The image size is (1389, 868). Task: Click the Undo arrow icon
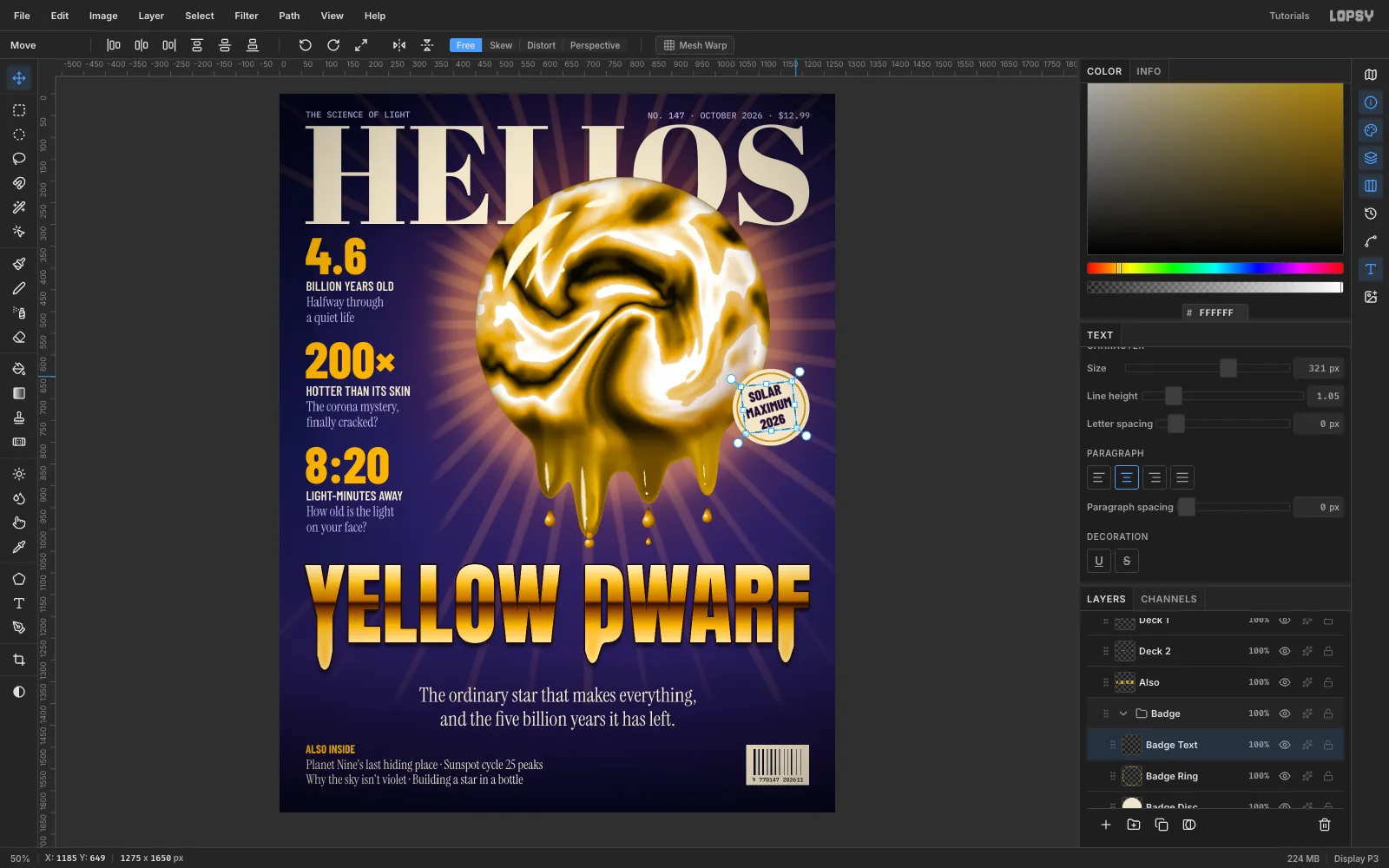coord(305,45)
